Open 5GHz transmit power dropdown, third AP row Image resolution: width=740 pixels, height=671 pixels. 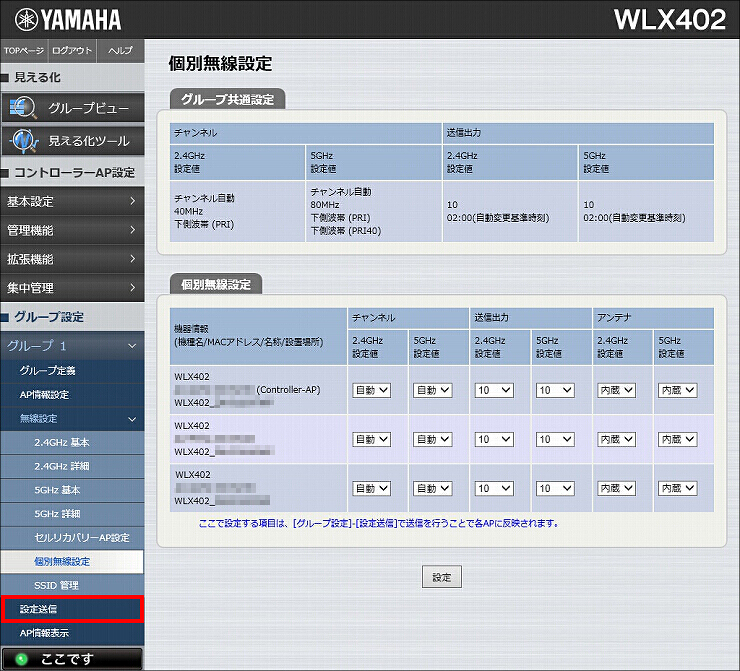point(555,488)
